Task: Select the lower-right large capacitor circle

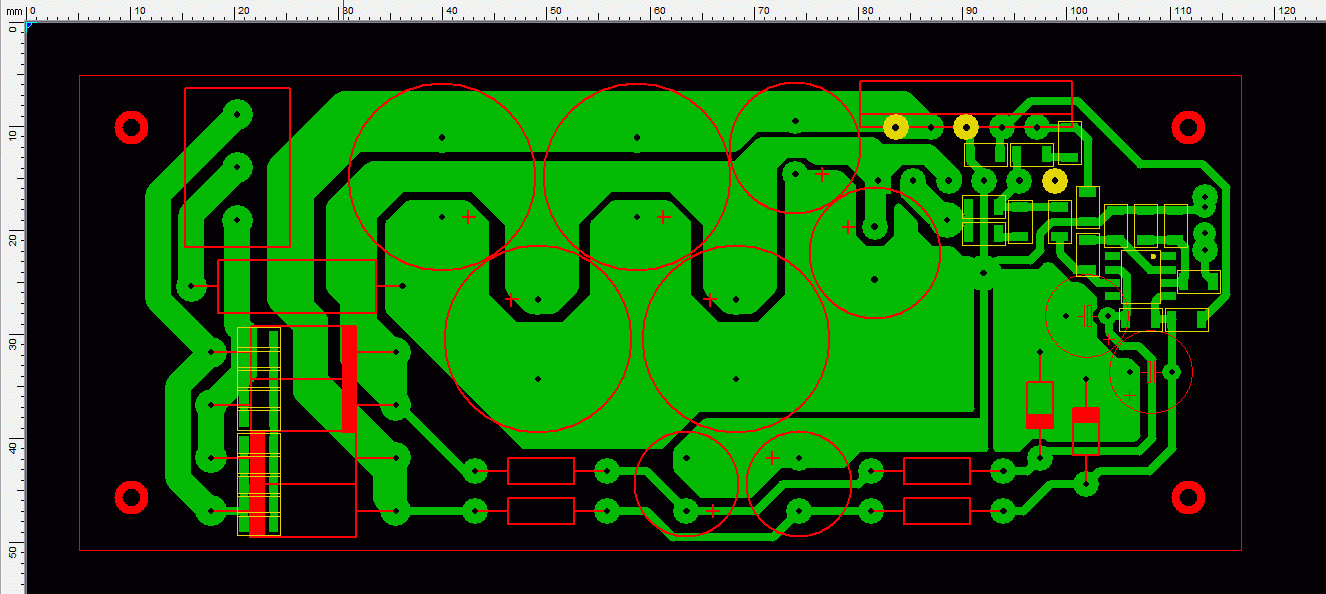Action: click(736, 338)
